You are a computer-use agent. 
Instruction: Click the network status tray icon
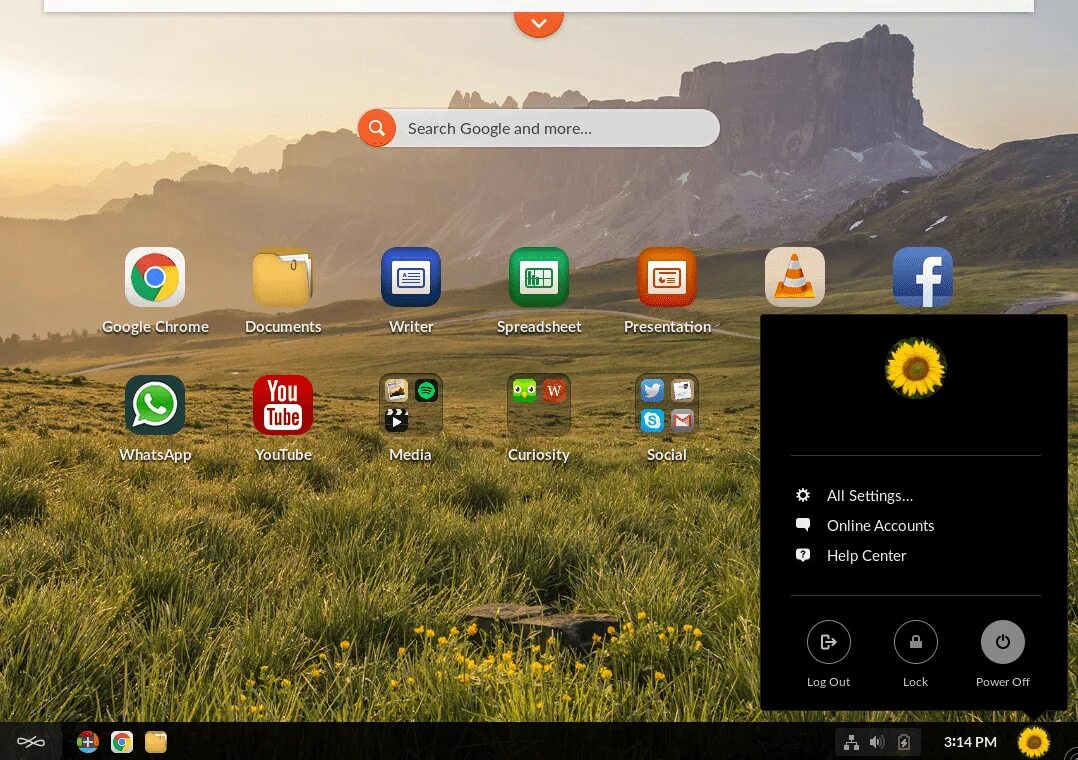(851, 742)
